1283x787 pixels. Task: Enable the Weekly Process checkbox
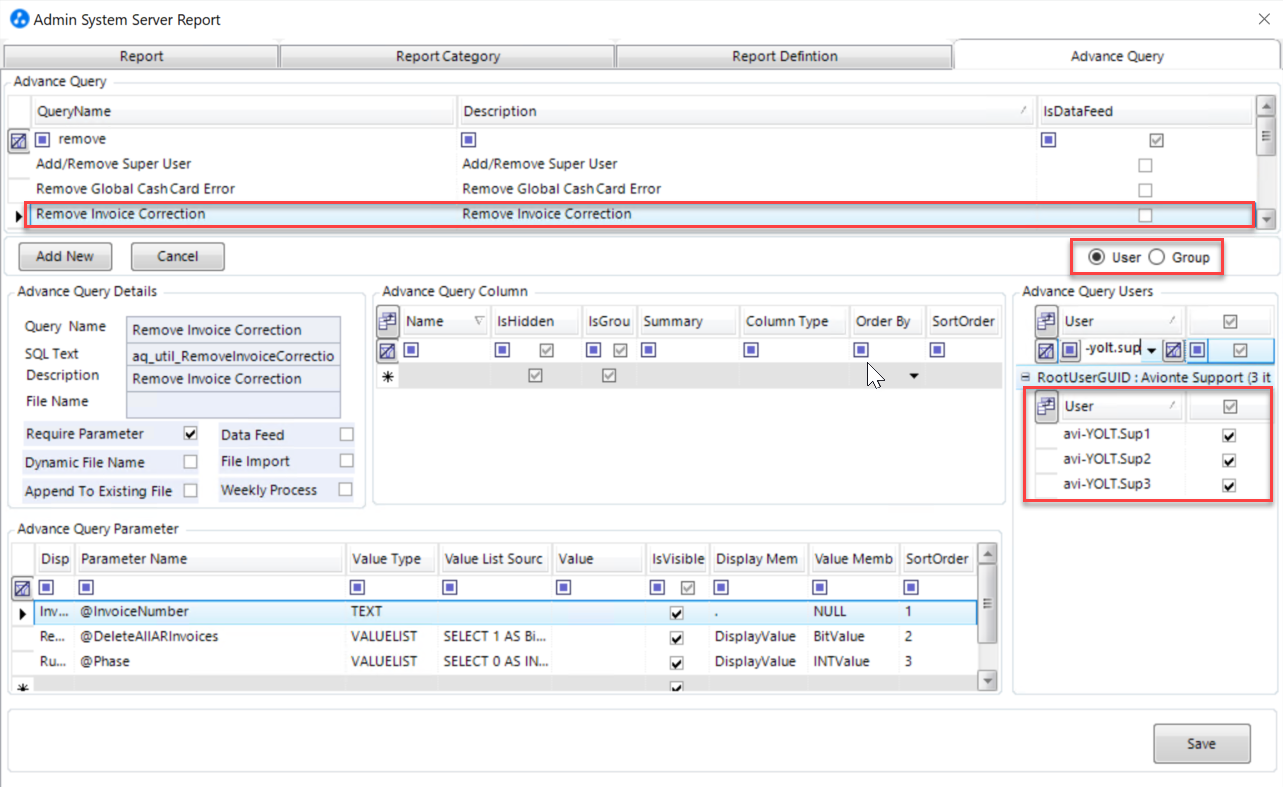point(346,490)
